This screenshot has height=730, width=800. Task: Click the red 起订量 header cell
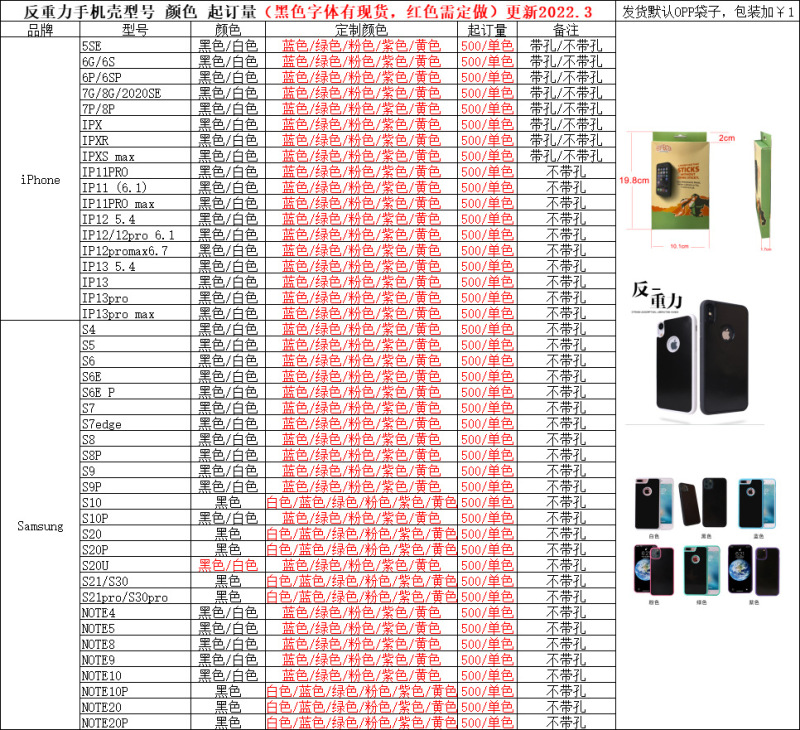pos(487,30)
